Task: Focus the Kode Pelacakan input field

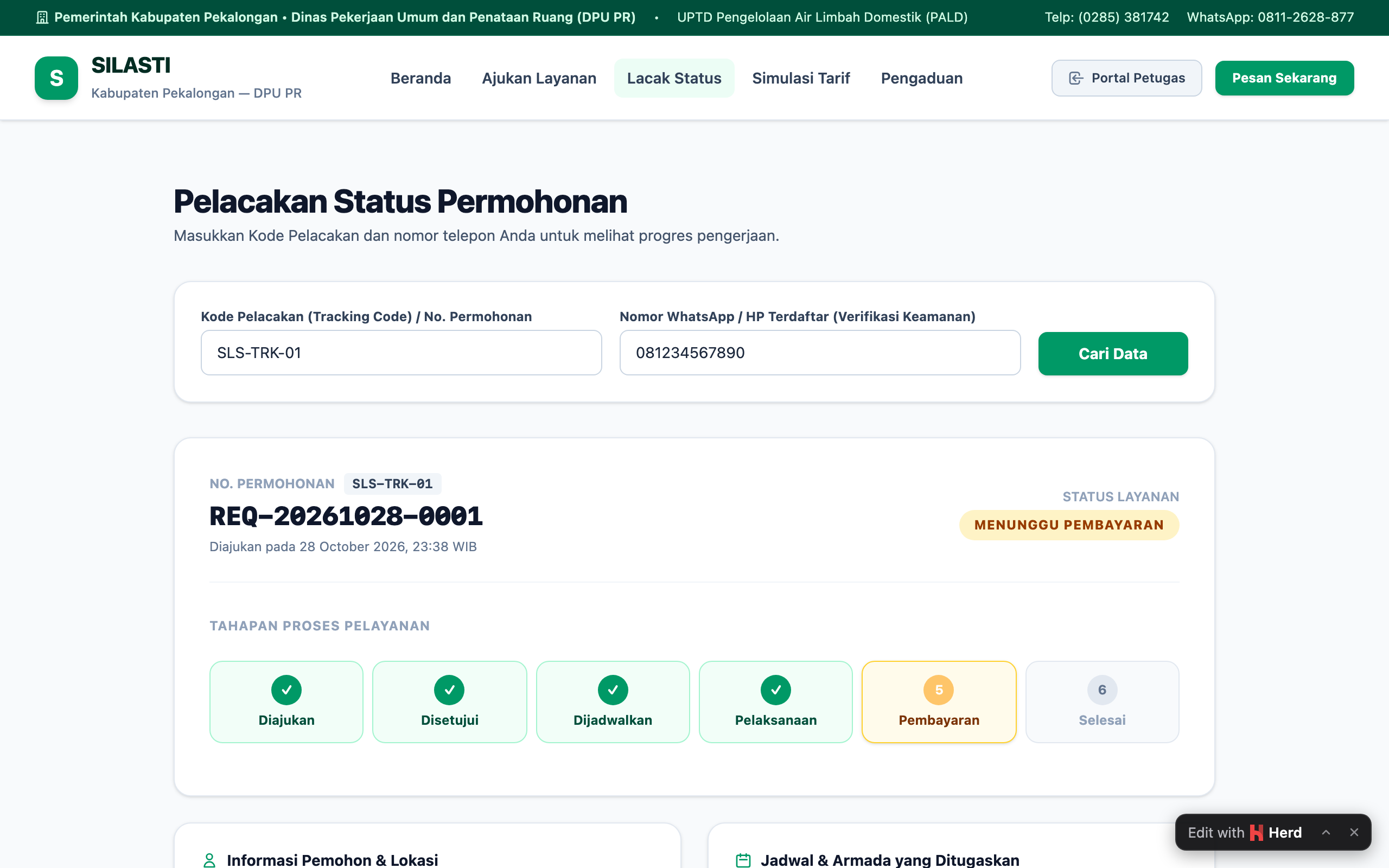Action: coord(401,353)
